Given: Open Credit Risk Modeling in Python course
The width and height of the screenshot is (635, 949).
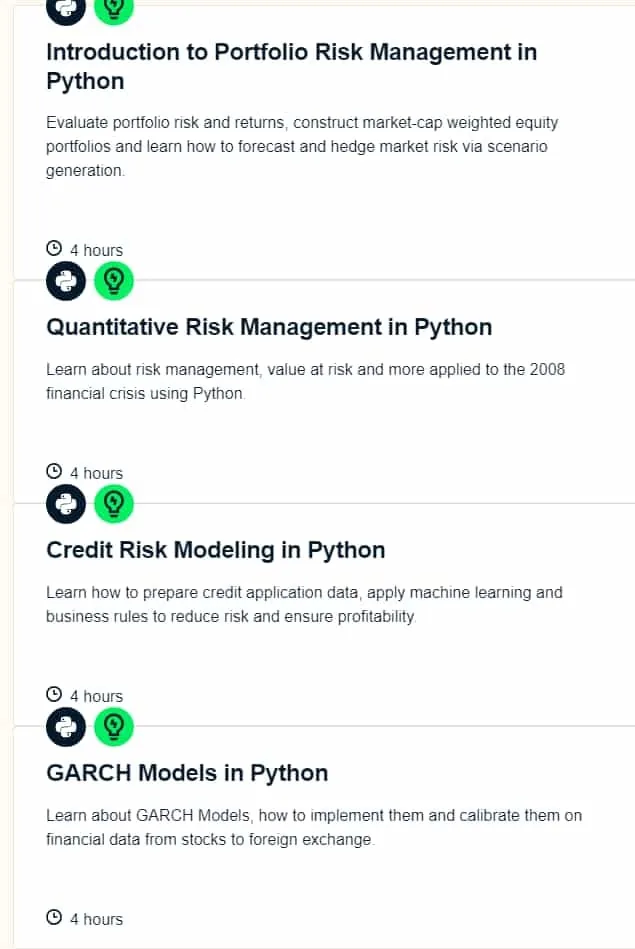Looking at the screenshot, I should pos(216,550).
